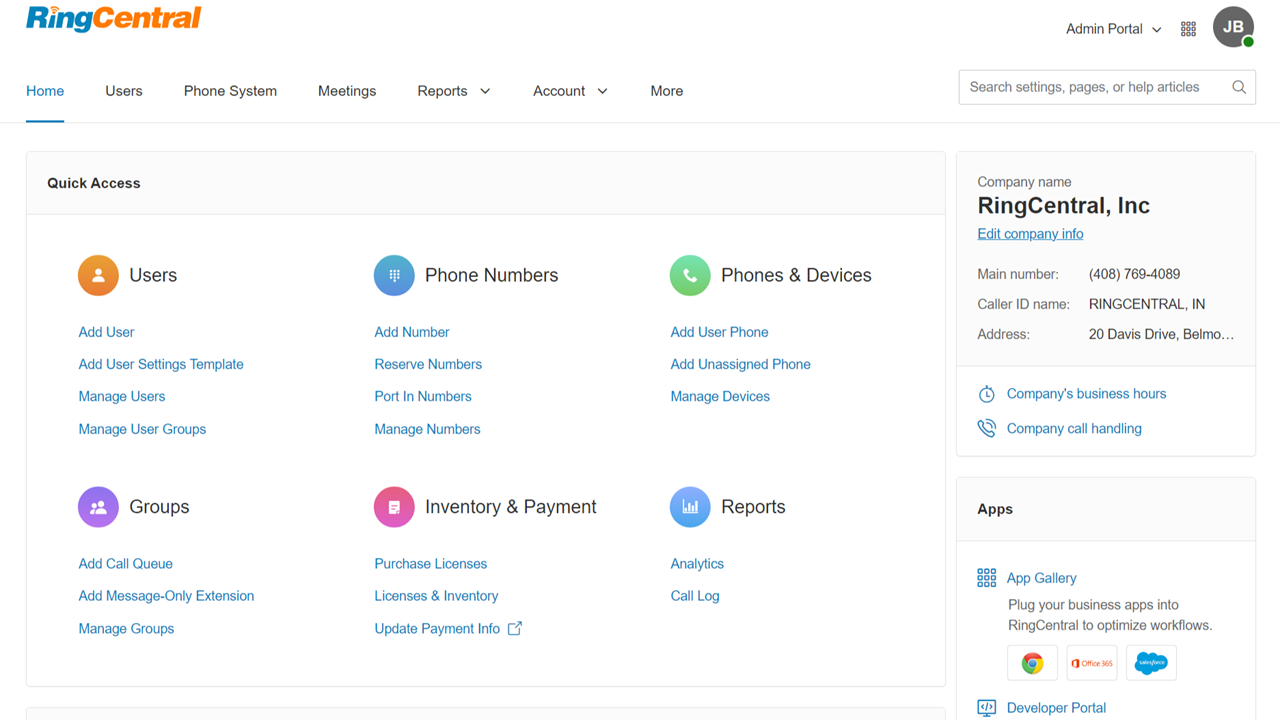The width and height of the screenshot is (1280, 720).
Task: Open Company call handling link
Action: click(x=1074, y=428)
